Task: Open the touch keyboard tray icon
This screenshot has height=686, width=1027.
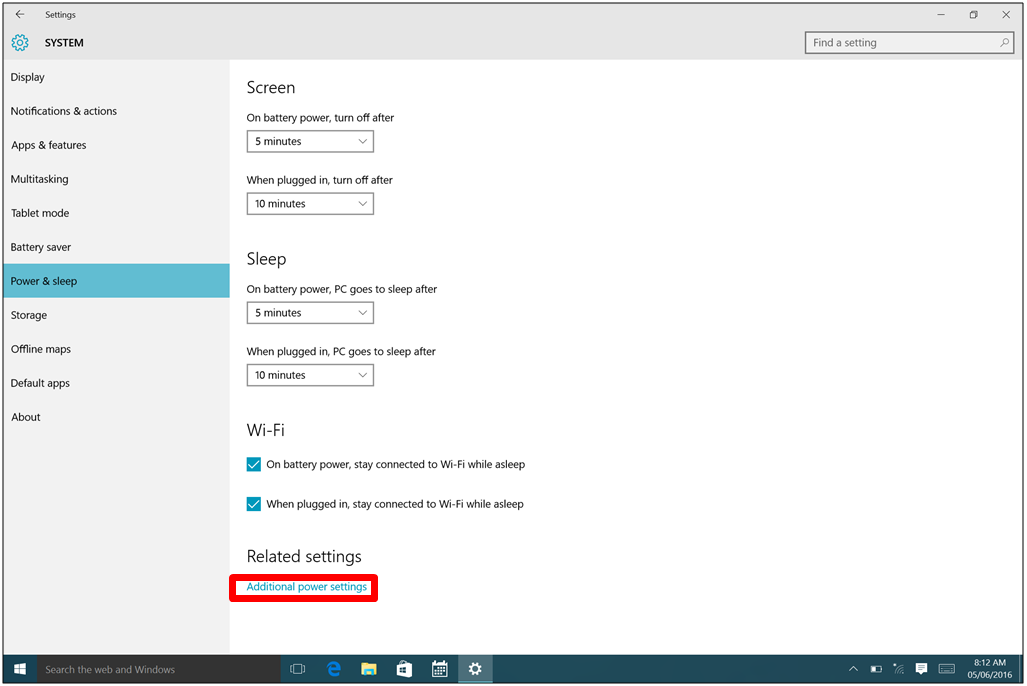Action: 947,669
